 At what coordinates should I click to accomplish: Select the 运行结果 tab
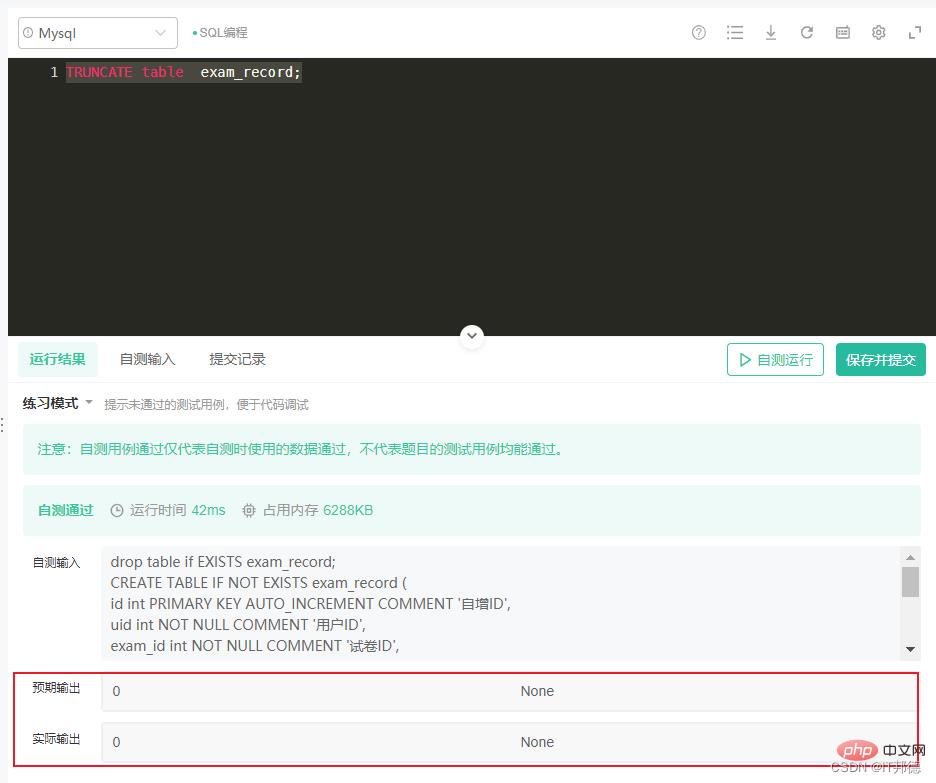[57, 359]
